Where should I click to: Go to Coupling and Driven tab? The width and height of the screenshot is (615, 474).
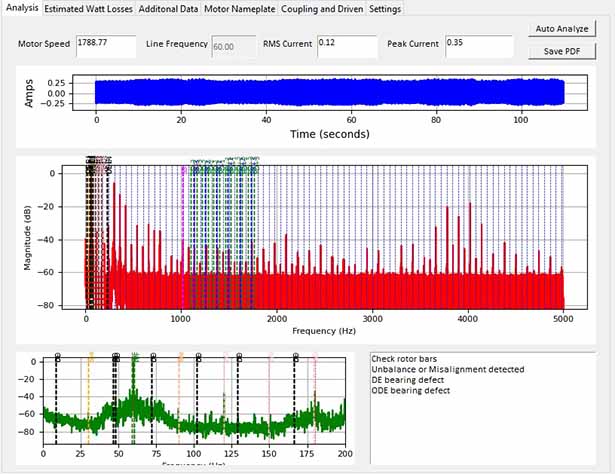point(322,9)
